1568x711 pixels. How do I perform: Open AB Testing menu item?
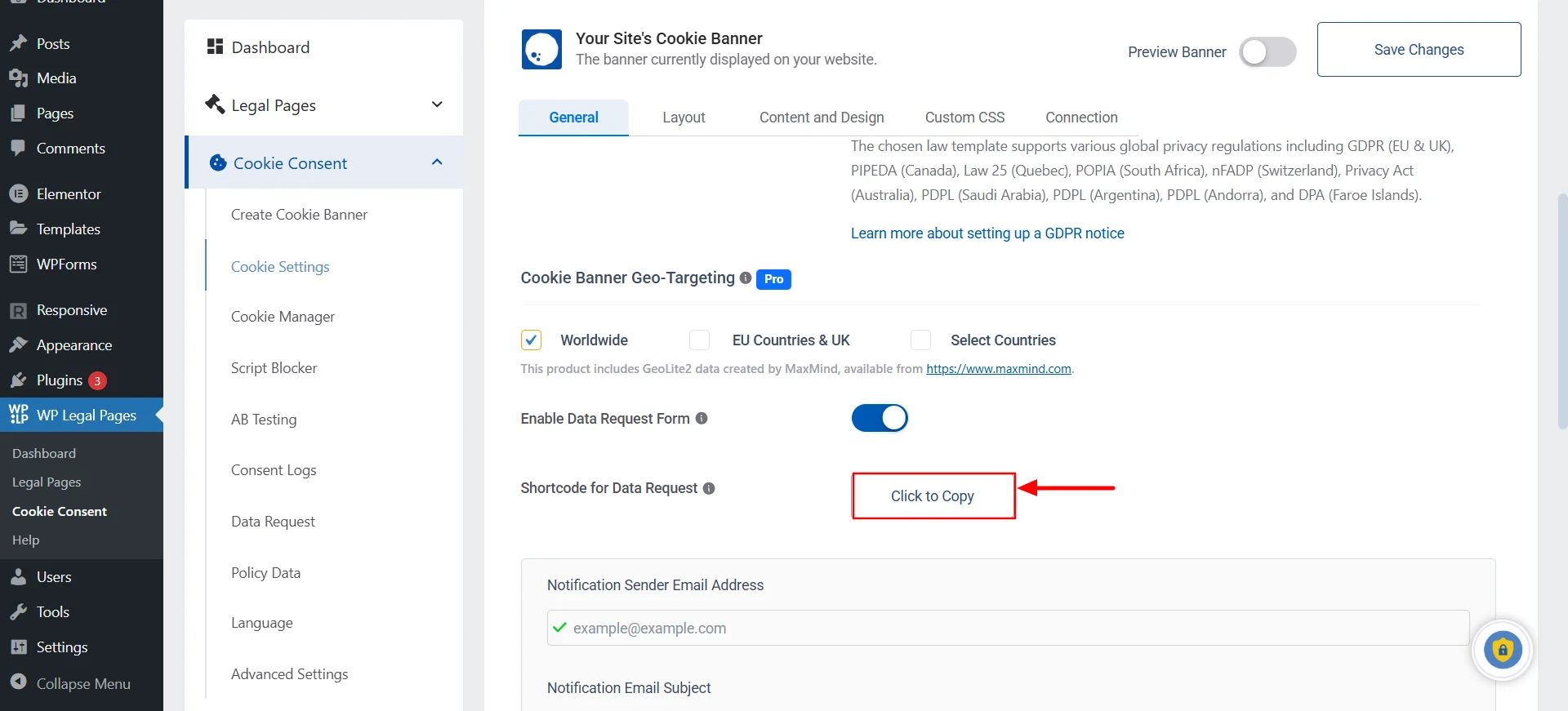tap(264, 420)
